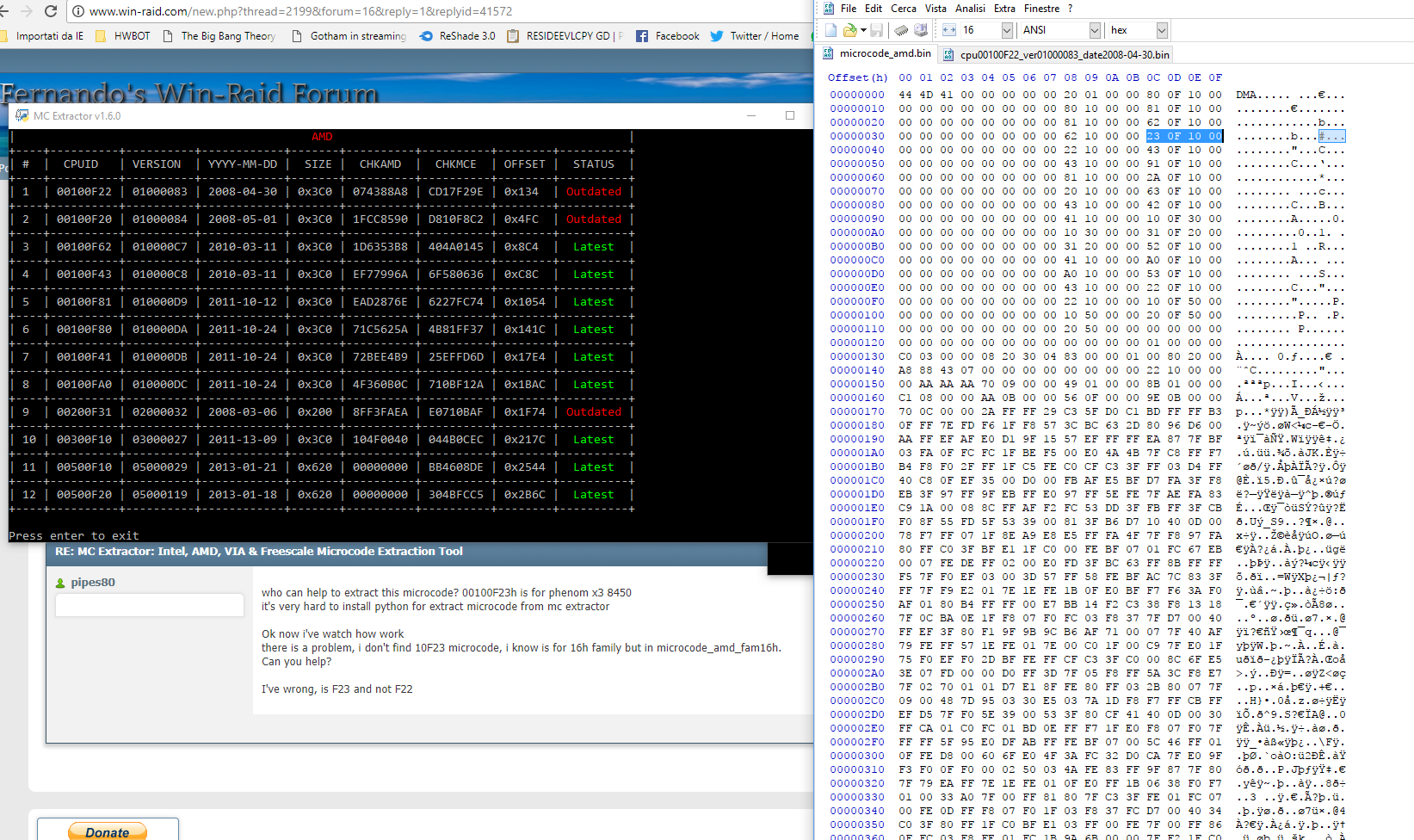This screenshot has height=840, width=1414.
Task: Click the RE: MC Extractor post title
Action: point(259,551)
